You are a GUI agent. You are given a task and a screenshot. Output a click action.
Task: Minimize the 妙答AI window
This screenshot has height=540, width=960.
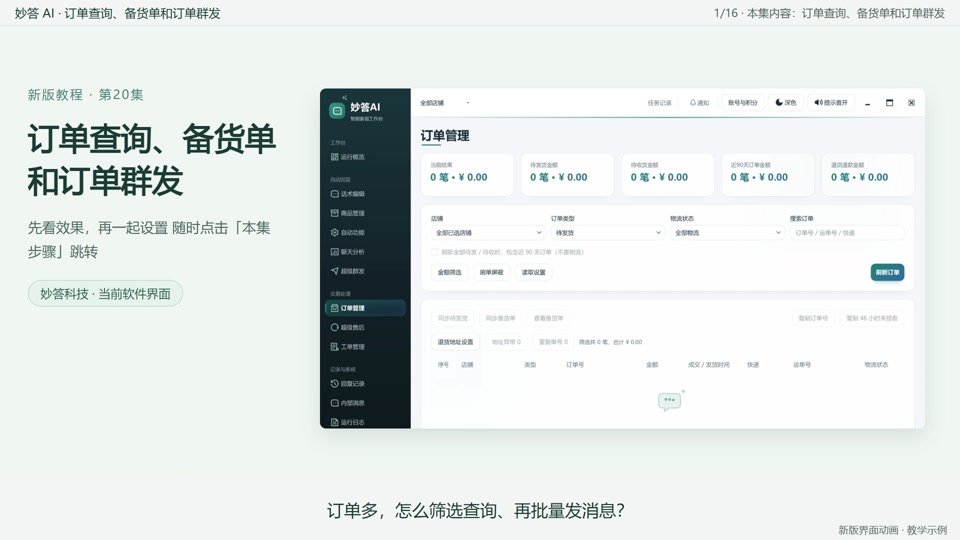pos(868,103)
